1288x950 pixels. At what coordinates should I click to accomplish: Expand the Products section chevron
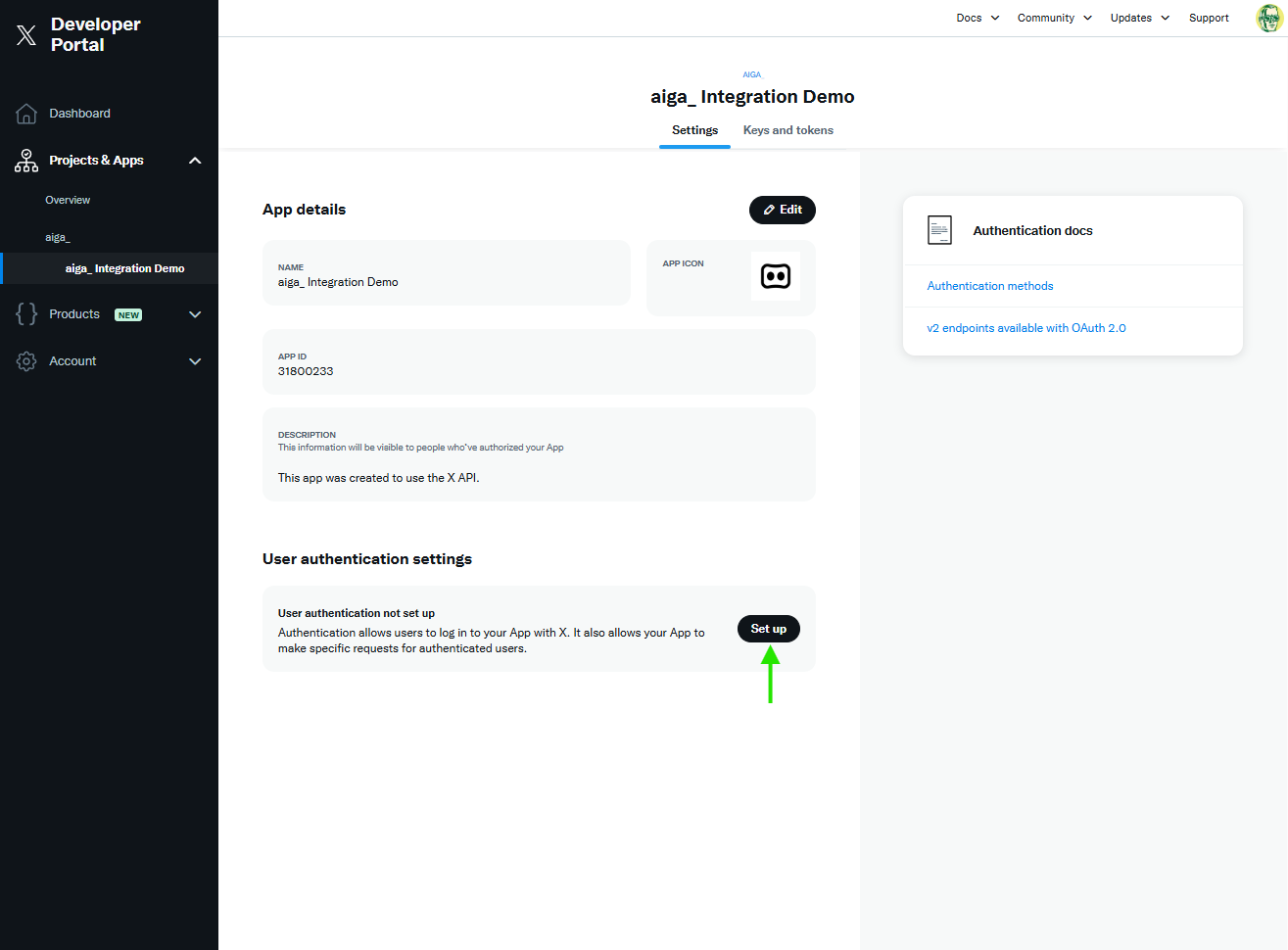pos(195,314)
